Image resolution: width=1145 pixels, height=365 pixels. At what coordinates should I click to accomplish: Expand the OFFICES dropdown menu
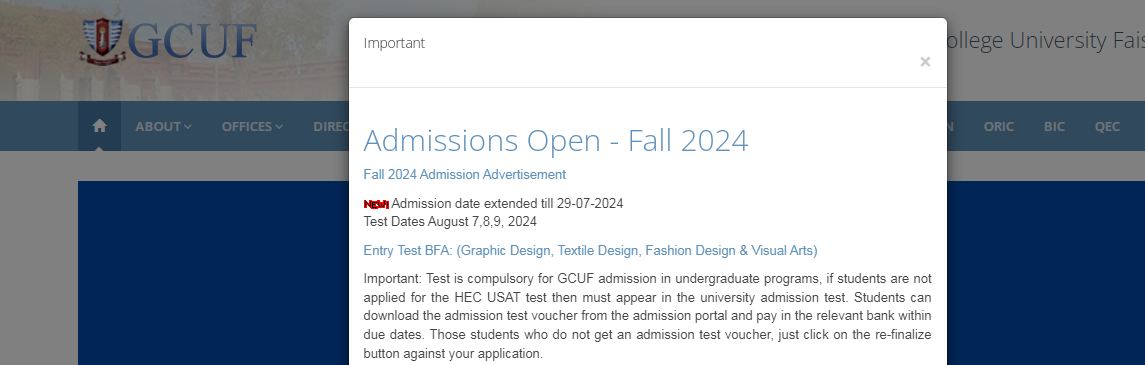[252, 126]
